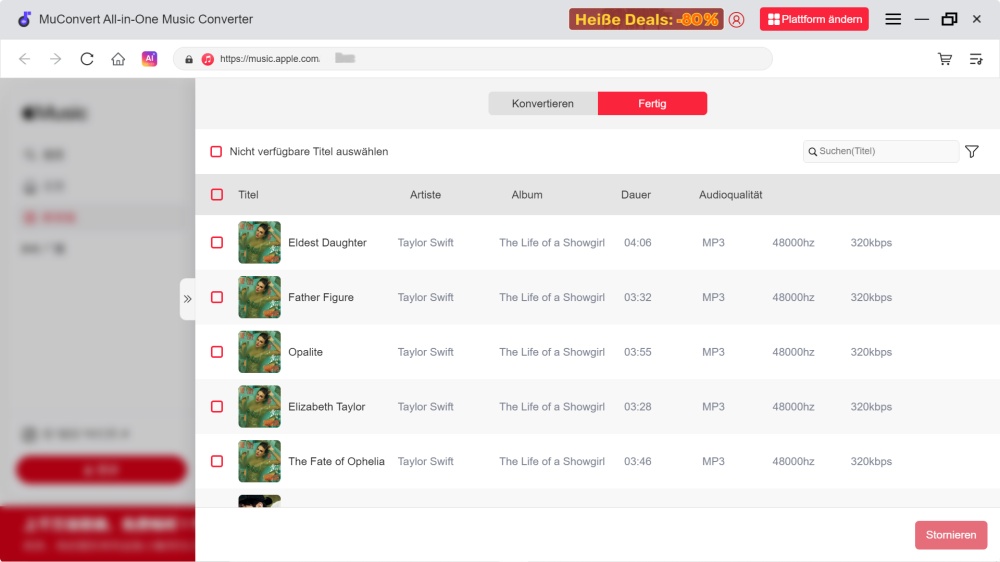Screen dimensions: 1000x562
Task: Toggle the select-all checkbox in header
Action: [x=217, y=195]
